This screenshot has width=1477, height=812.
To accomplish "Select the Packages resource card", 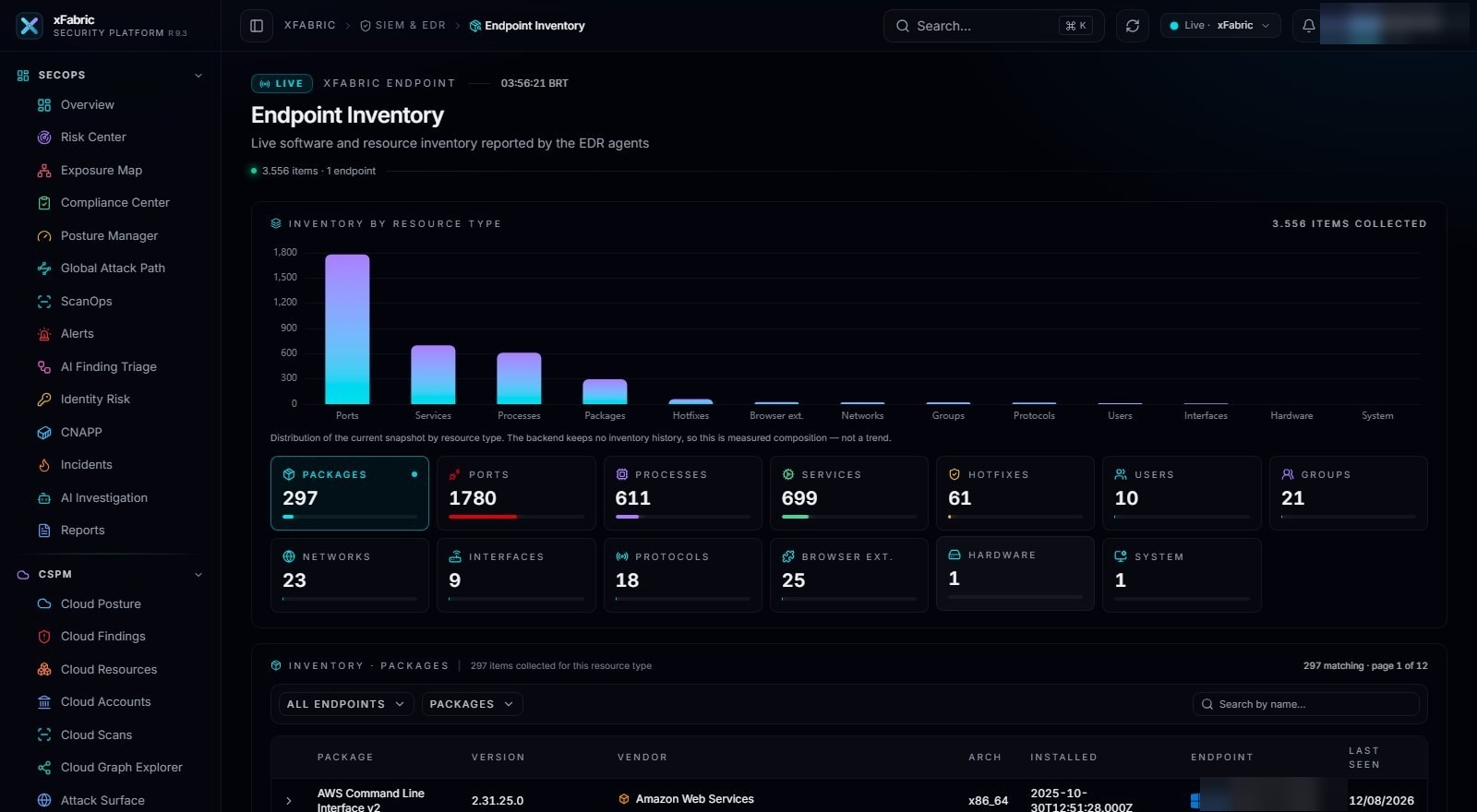I will point(350,493).
